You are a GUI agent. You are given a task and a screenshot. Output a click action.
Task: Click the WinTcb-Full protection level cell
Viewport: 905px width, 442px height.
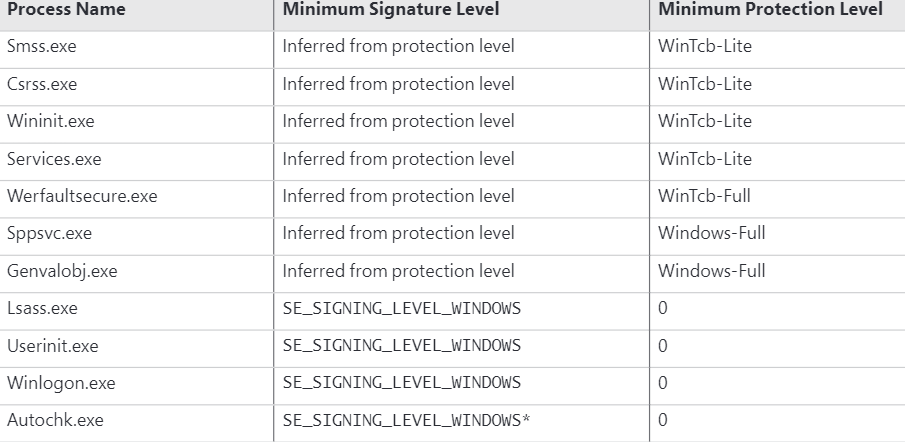pyautogui.click(x=704, y=196)
